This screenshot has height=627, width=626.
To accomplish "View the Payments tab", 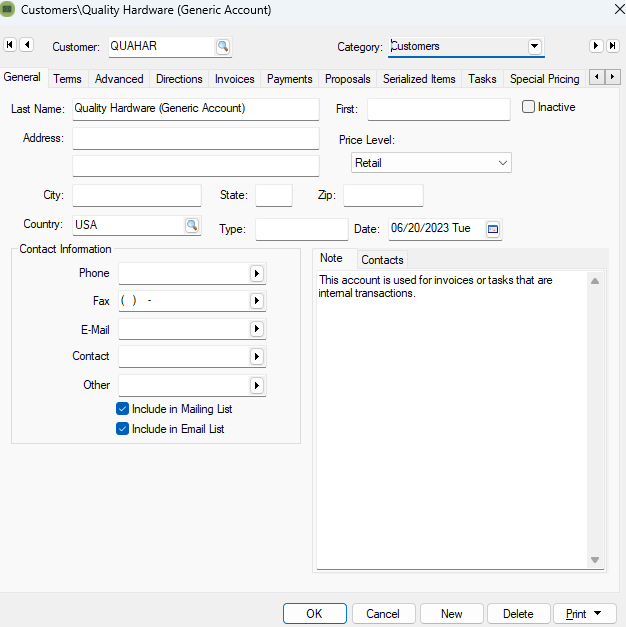I will 290,79.
